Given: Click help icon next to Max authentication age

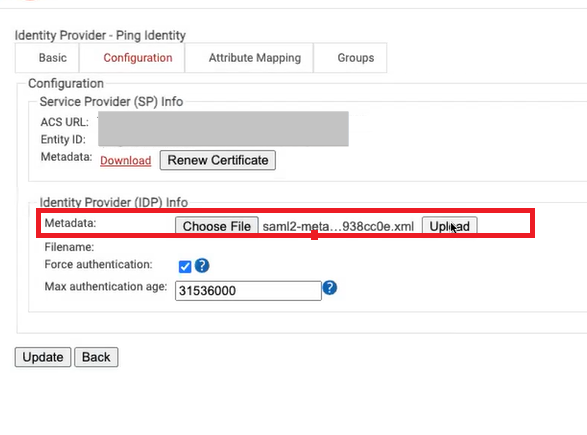Looking at the screenshot, I should pyautogui.click(x=330, y=288).
